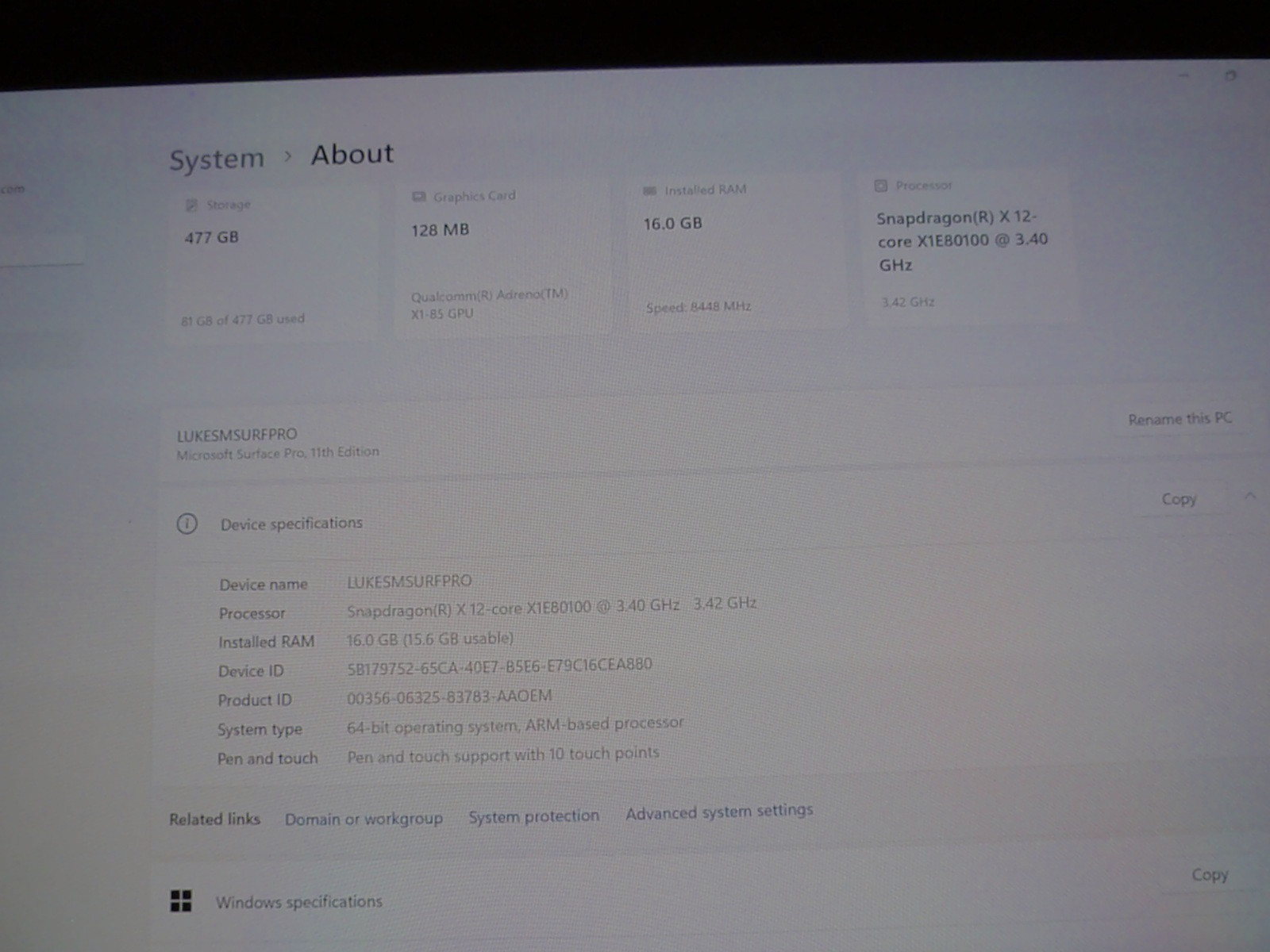Click the Microsoft Surface Pro, 11th Edition text
Screen dimensions: 1270x952
278,453
